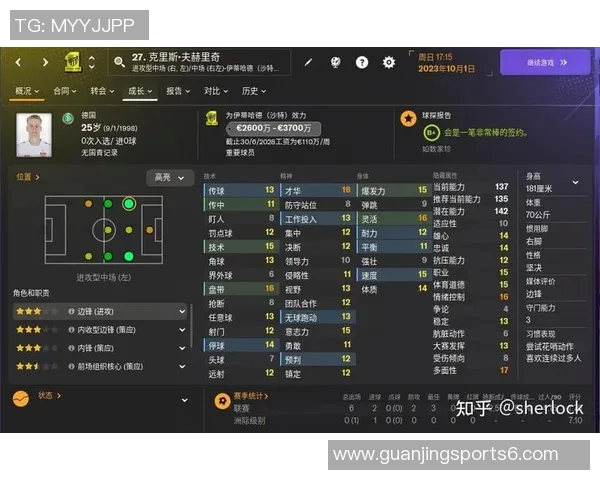The width and height of the screenshot is (600, 480).
Task: Click the magnifier search icon
Action: [119, 62]
